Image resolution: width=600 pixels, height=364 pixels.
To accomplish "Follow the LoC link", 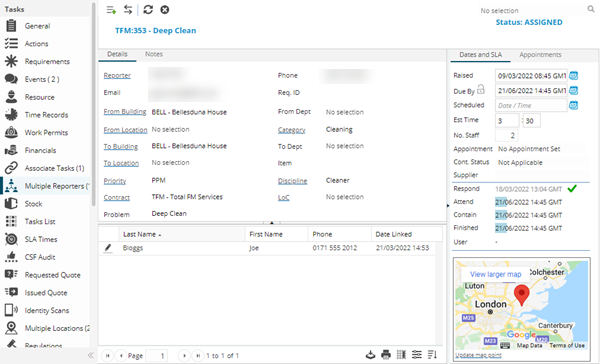I will 284,198.
